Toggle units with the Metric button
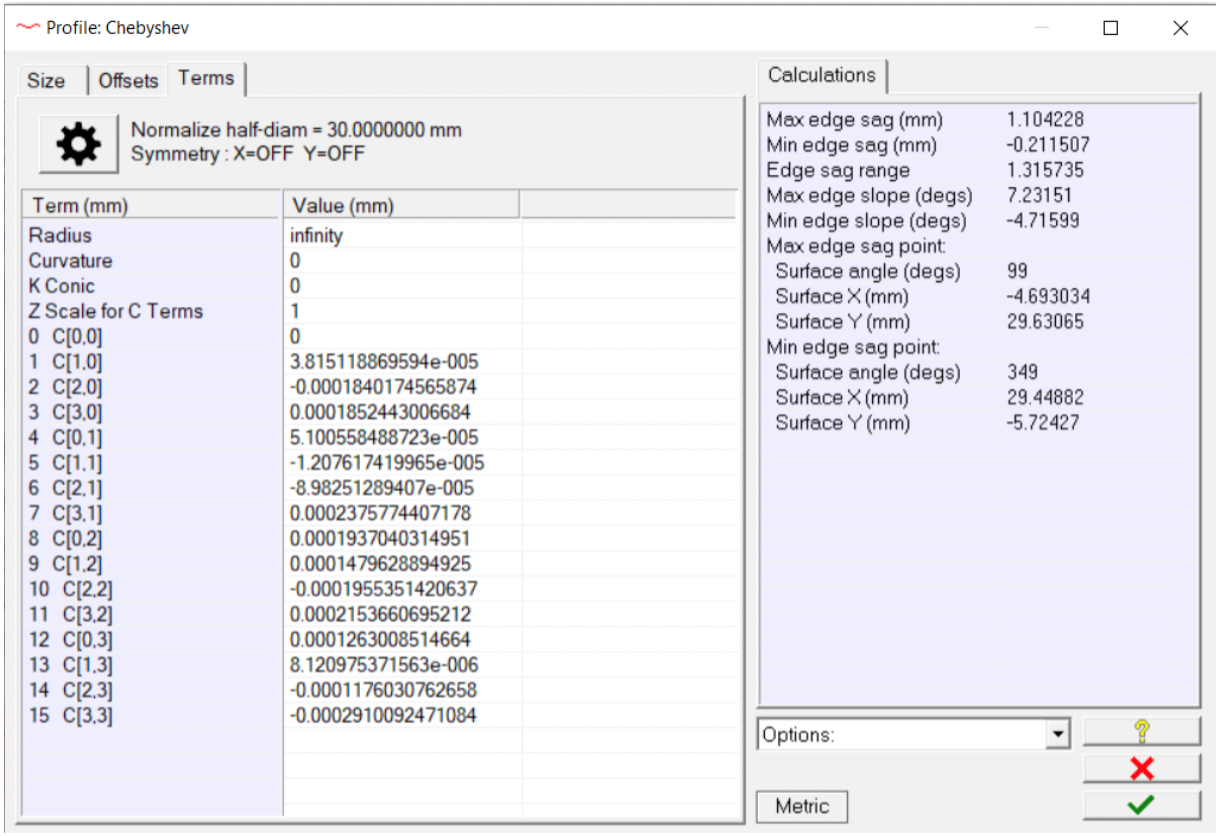This screenshot has height=836, width=1216. pyautogui.click(x=802, y=806)
